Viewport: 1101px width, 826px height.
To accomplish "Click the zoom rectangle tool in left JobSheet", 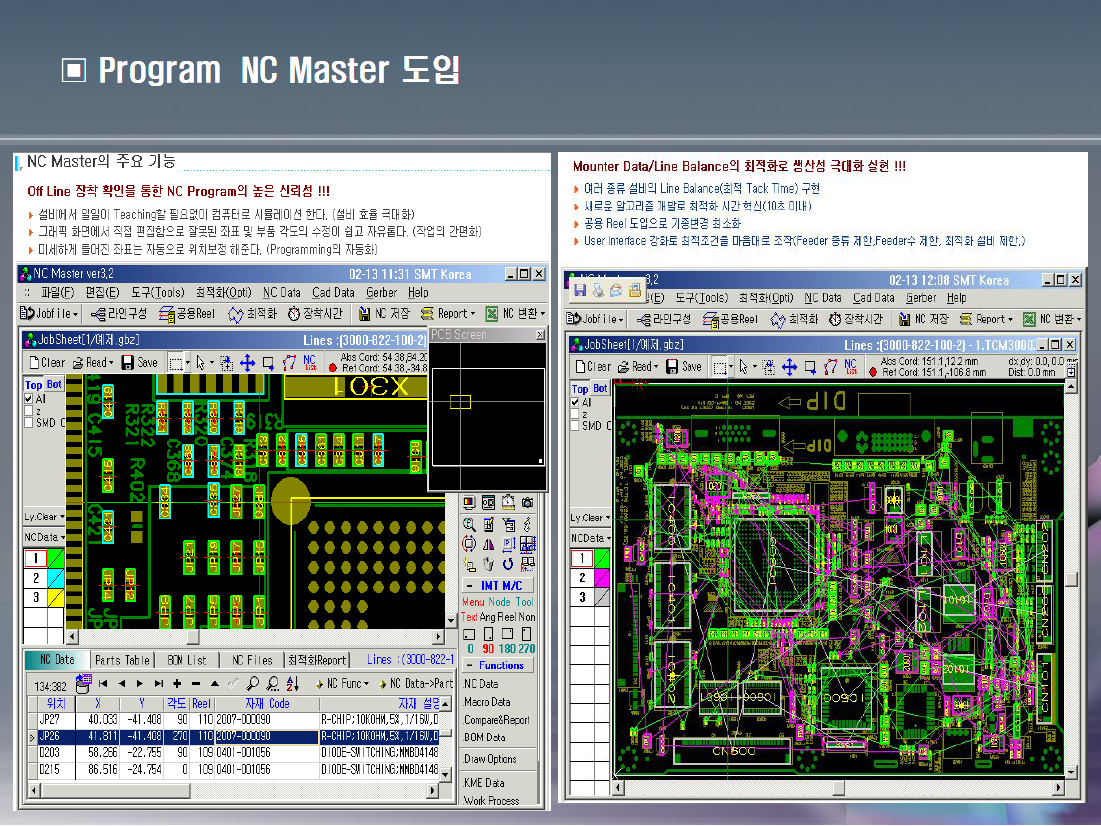I will tap(268, 362).
